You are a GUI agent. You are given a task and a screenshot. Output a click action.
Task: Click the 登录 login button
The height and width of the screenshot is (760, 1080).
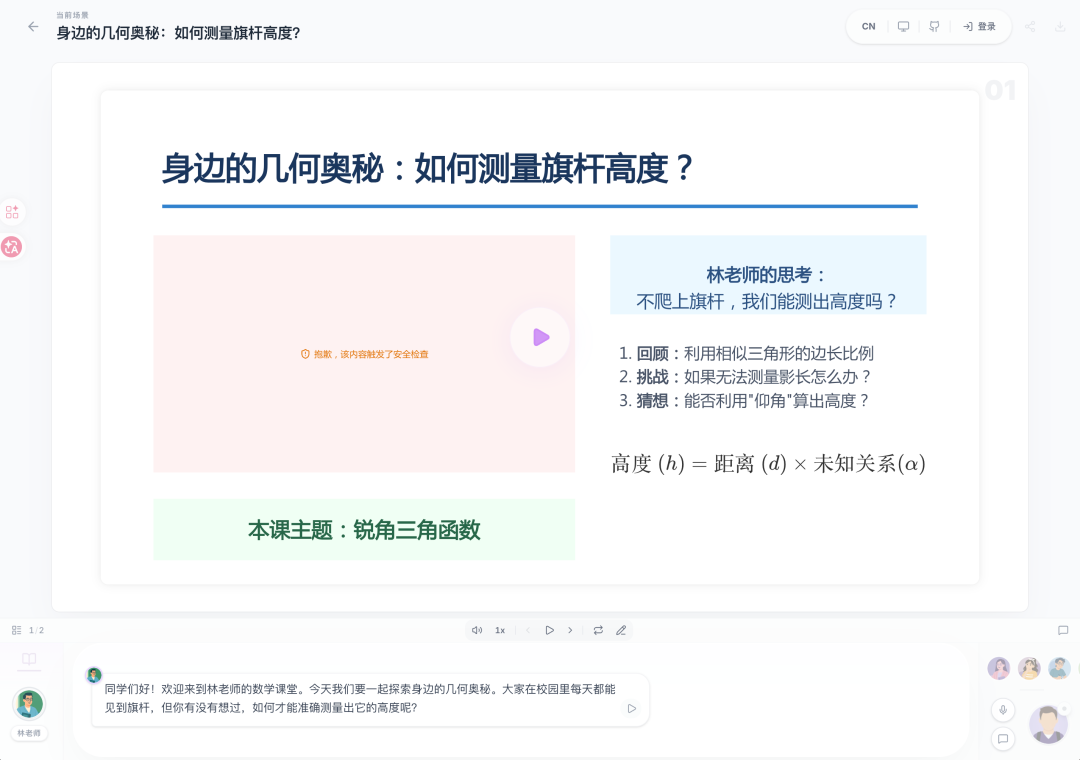[980, 26]
